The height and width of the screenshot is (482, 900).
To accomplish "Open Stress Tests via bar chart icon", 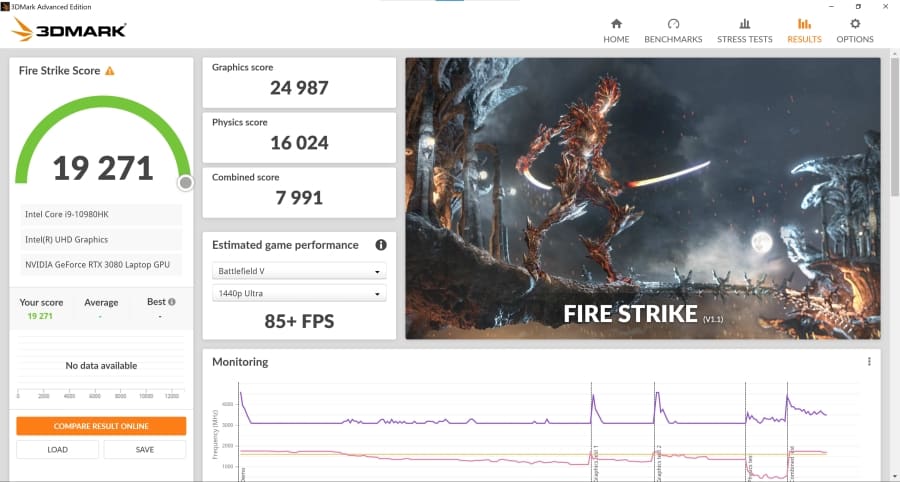I will point(744,24).
